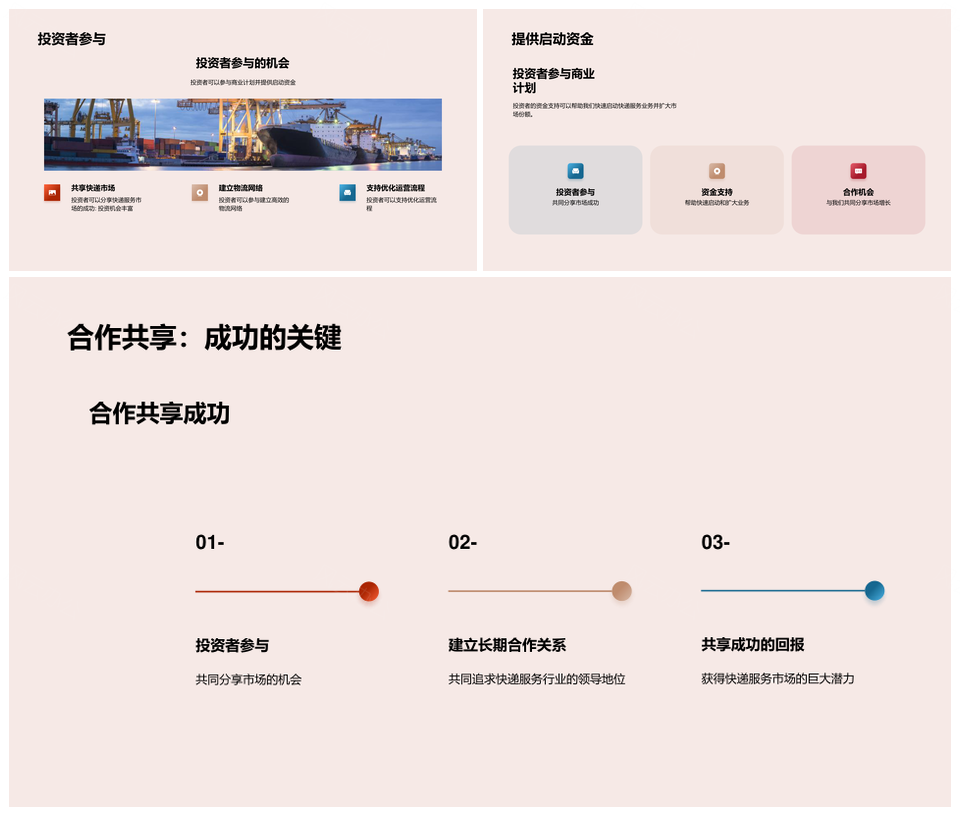Screen dimensions: 960x816
Task: Click the red timeline dot under 01-
Action: pos(368,591)
